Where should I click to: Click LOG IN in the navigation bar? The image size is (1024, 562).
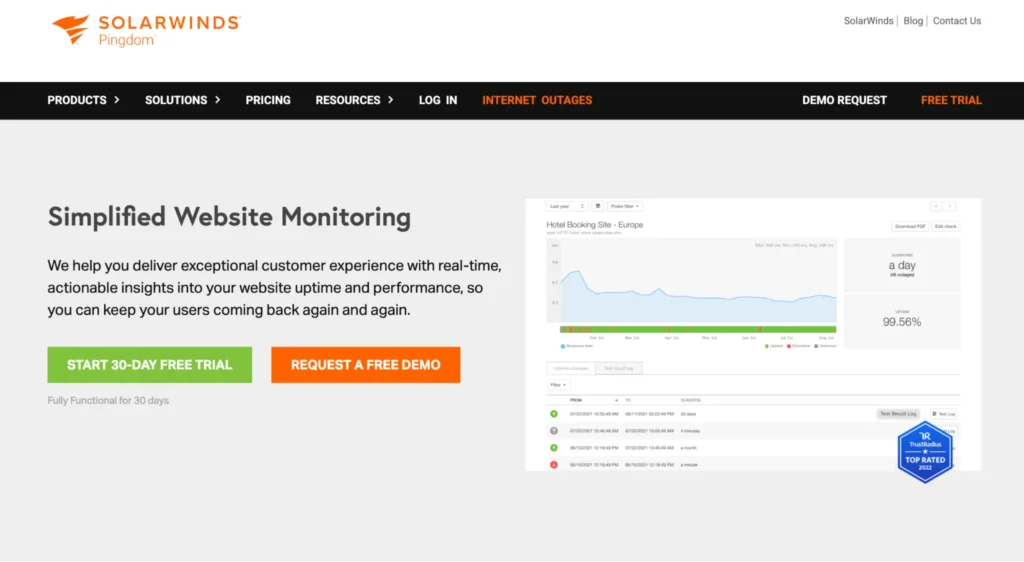click(438, 100)
